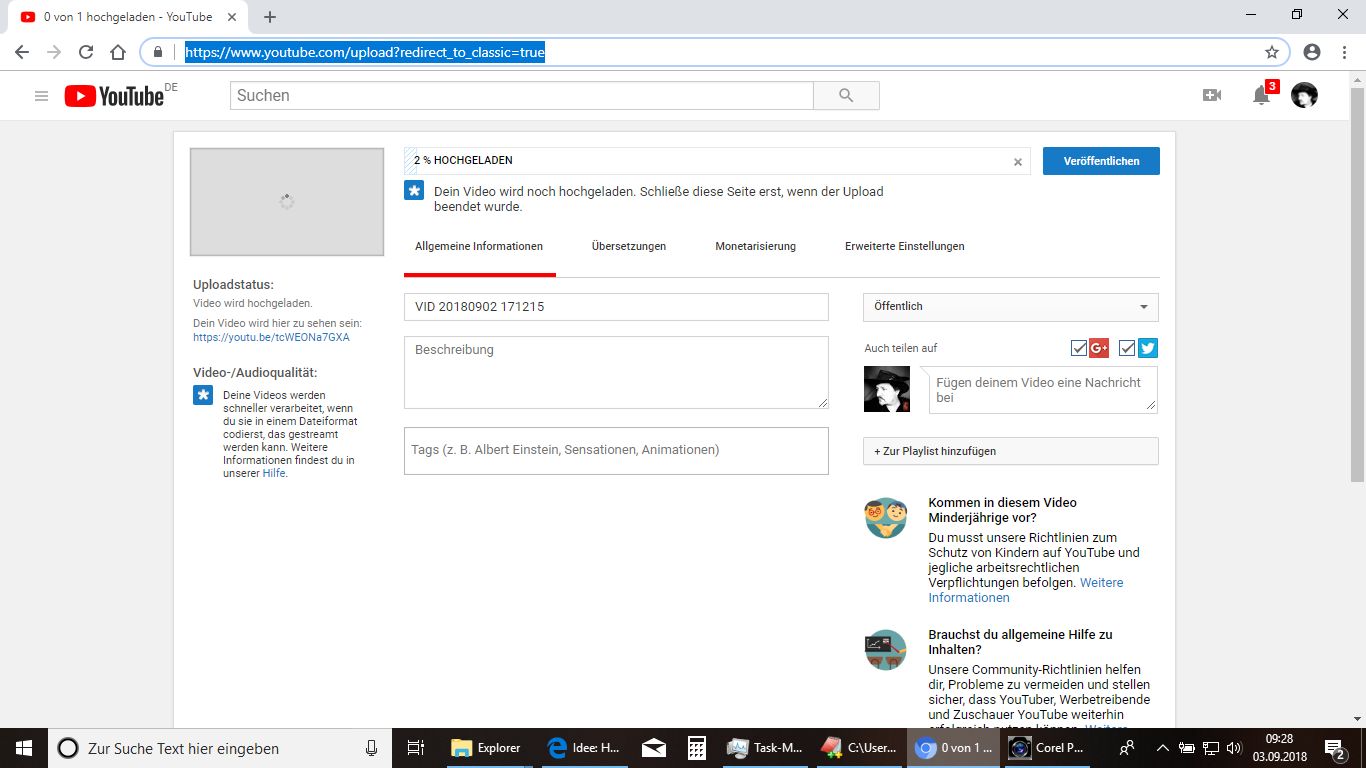Open the Chrome profile icon
The width and height of the screenshot is (1366, 768).
coord(1312,52)
